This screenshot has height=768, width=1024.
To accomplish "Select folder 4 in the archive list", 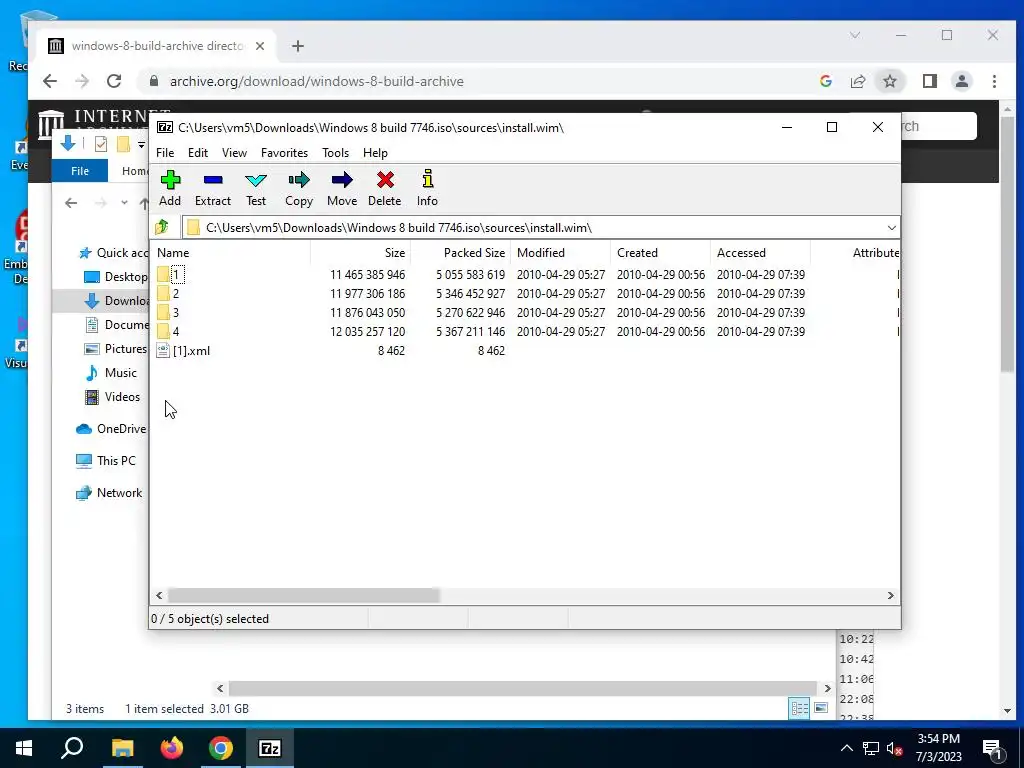I will tap(168, 332).
